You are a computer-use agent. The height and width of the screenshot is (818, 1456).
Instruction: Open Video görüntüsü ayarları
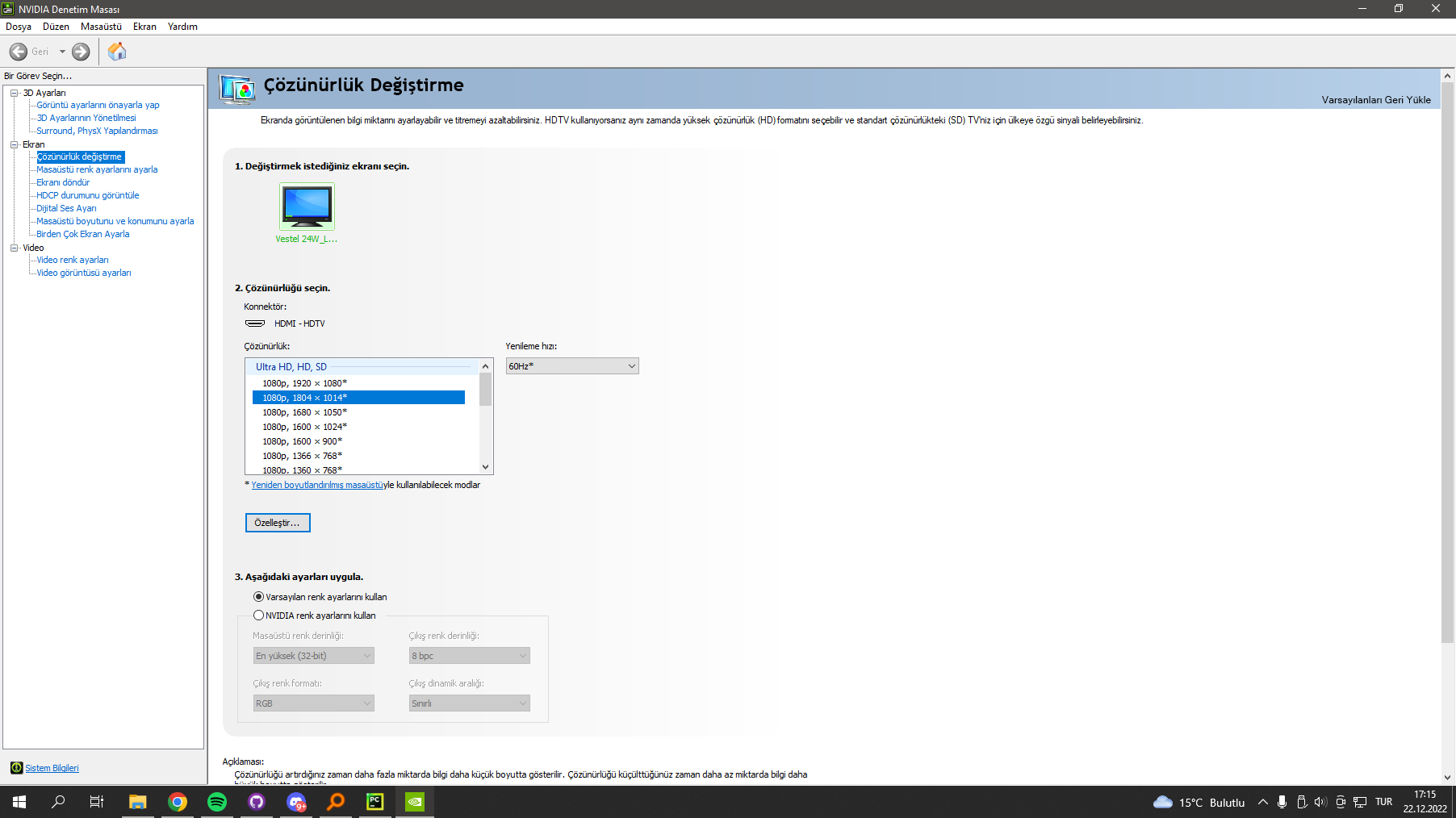pos(84,273)
